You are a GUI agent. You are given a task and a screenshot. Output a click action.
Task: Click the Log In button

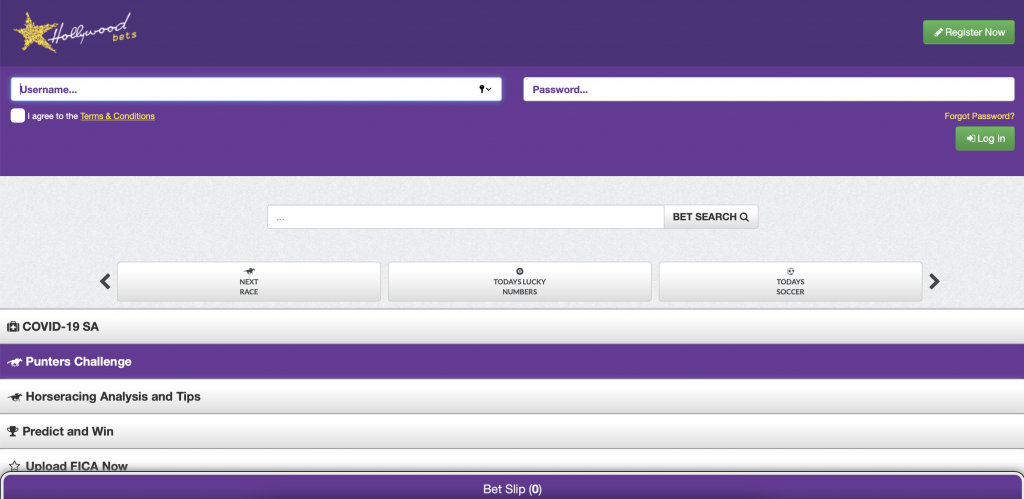(x=985, y=138)
